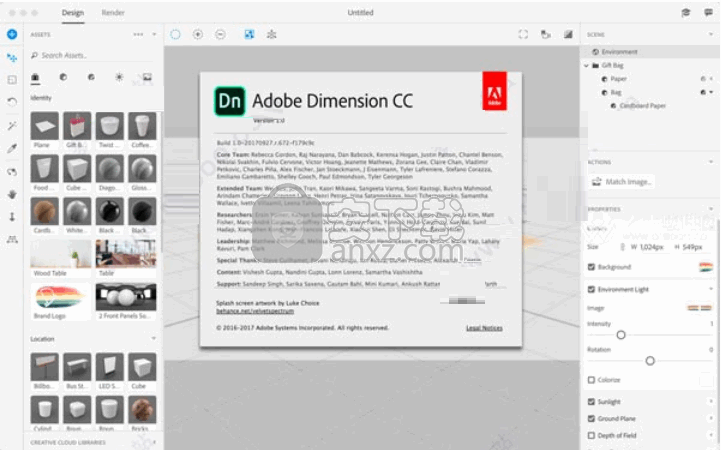Select the Select and Scale tool
The height and width of the screenshot is (450, 721).
(12, 80)
